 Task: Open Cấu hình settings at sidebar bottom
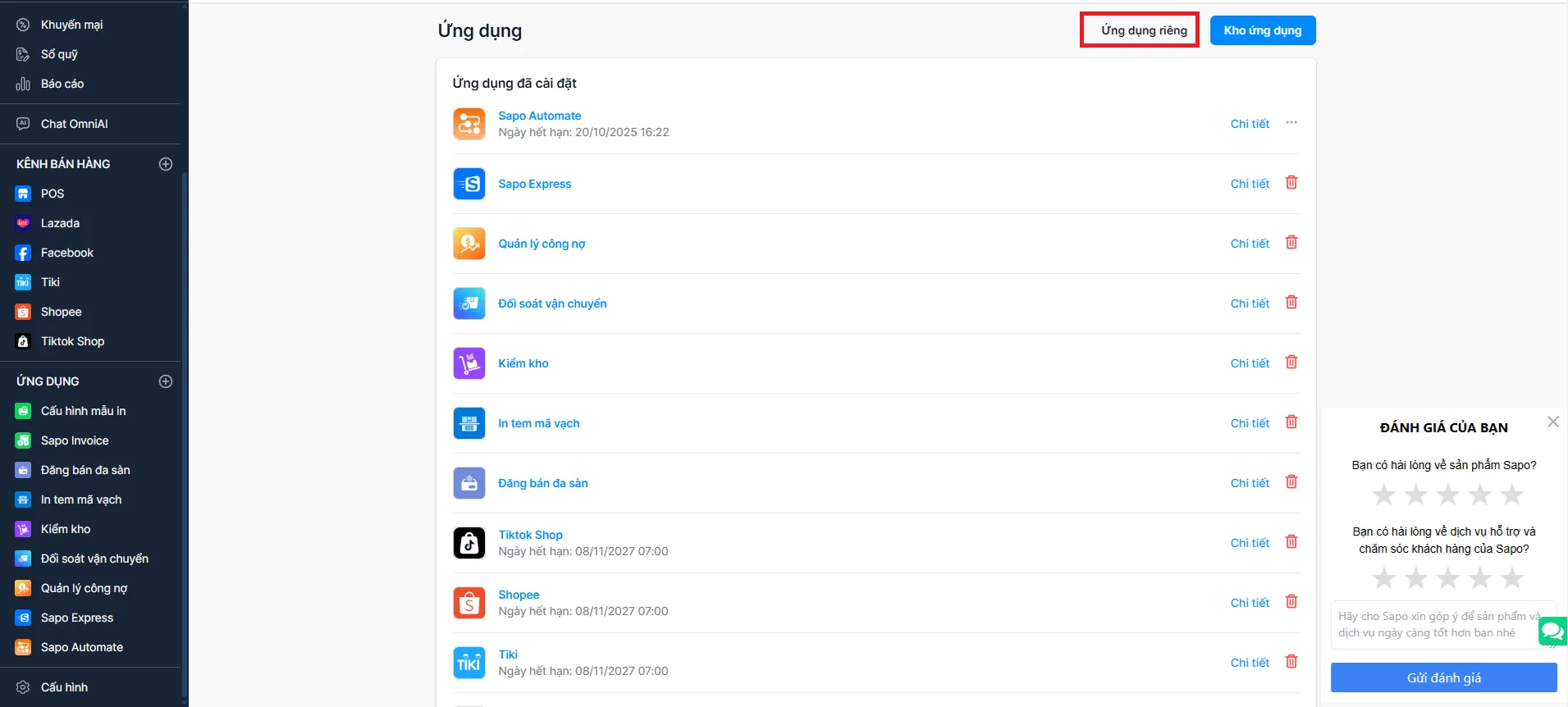[64, 687]
